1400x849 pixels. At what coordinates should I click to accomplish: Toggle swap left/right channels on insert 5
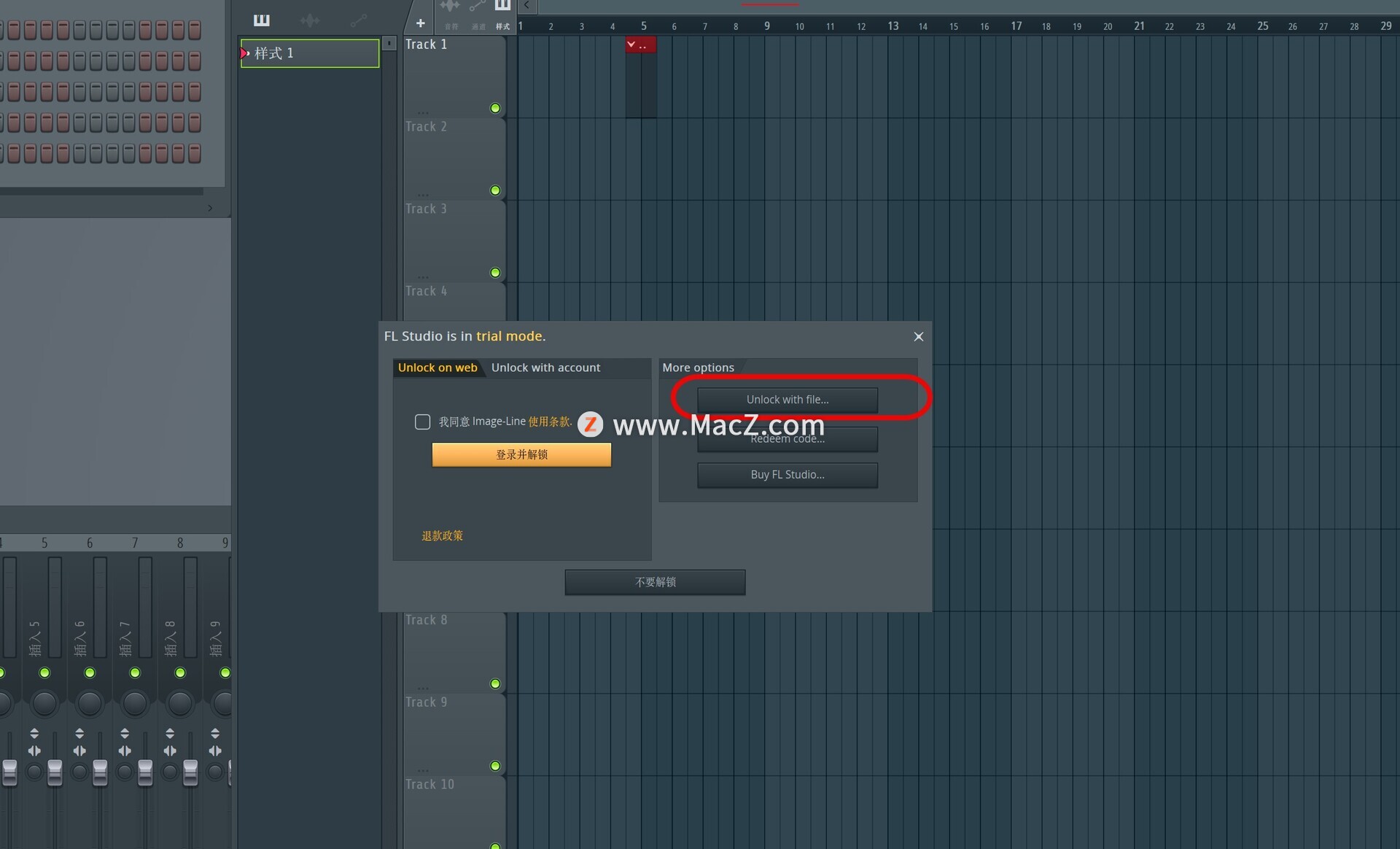34,751
